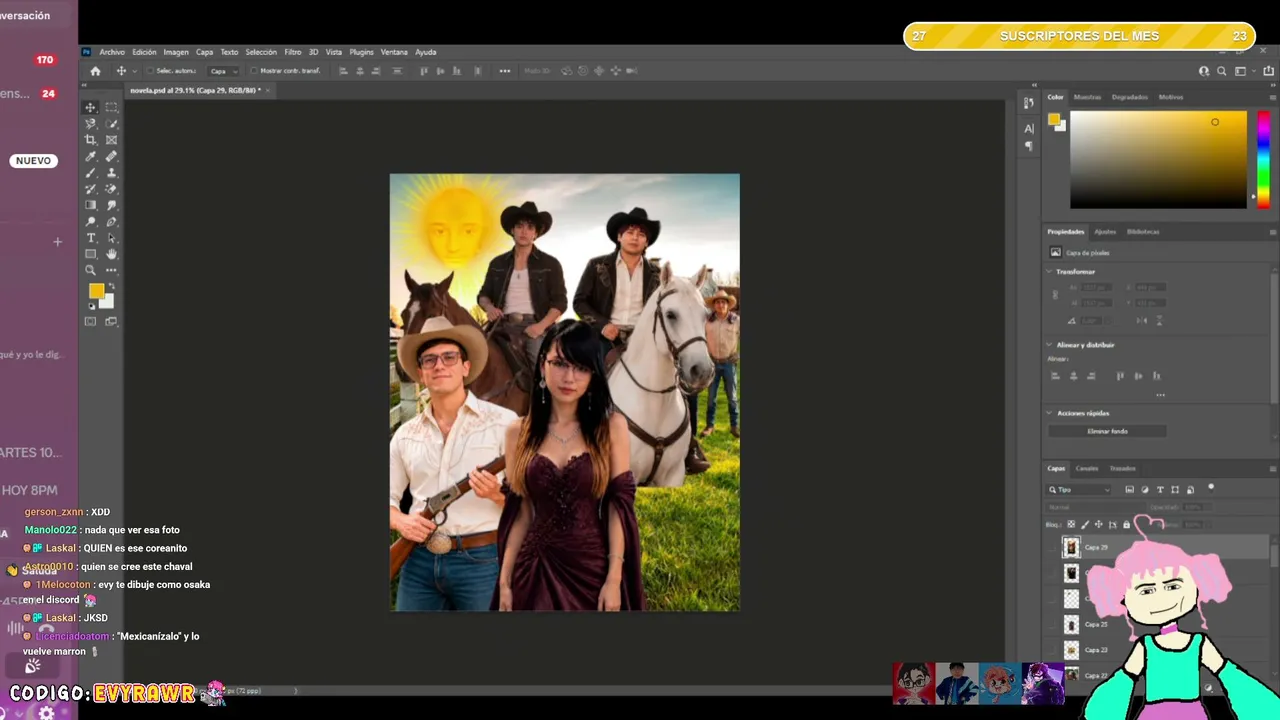
Task: Select the Crop tool
Action: (90, 140)
